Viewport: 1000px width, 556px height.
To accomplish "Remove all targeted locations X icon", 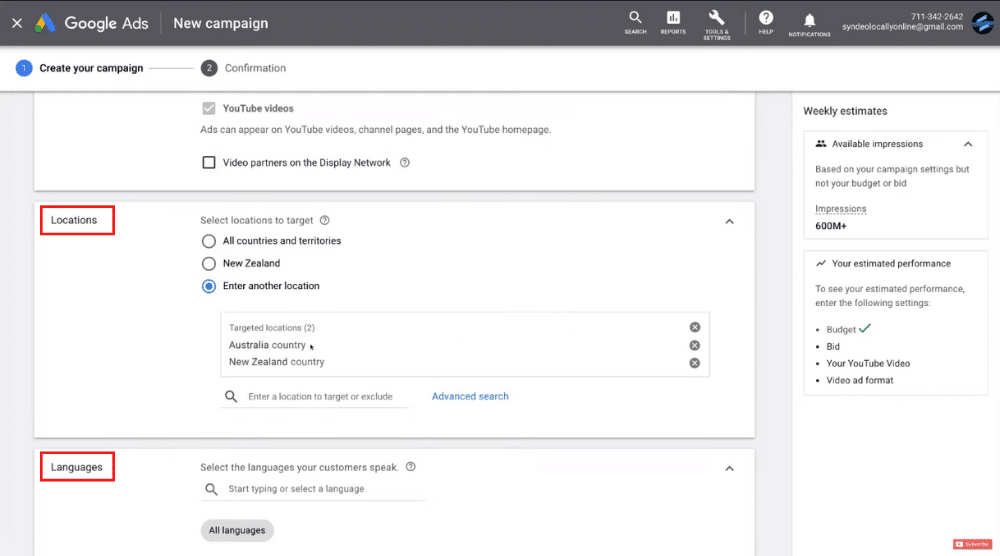I will pyautogui.click(x=695, y=327).
